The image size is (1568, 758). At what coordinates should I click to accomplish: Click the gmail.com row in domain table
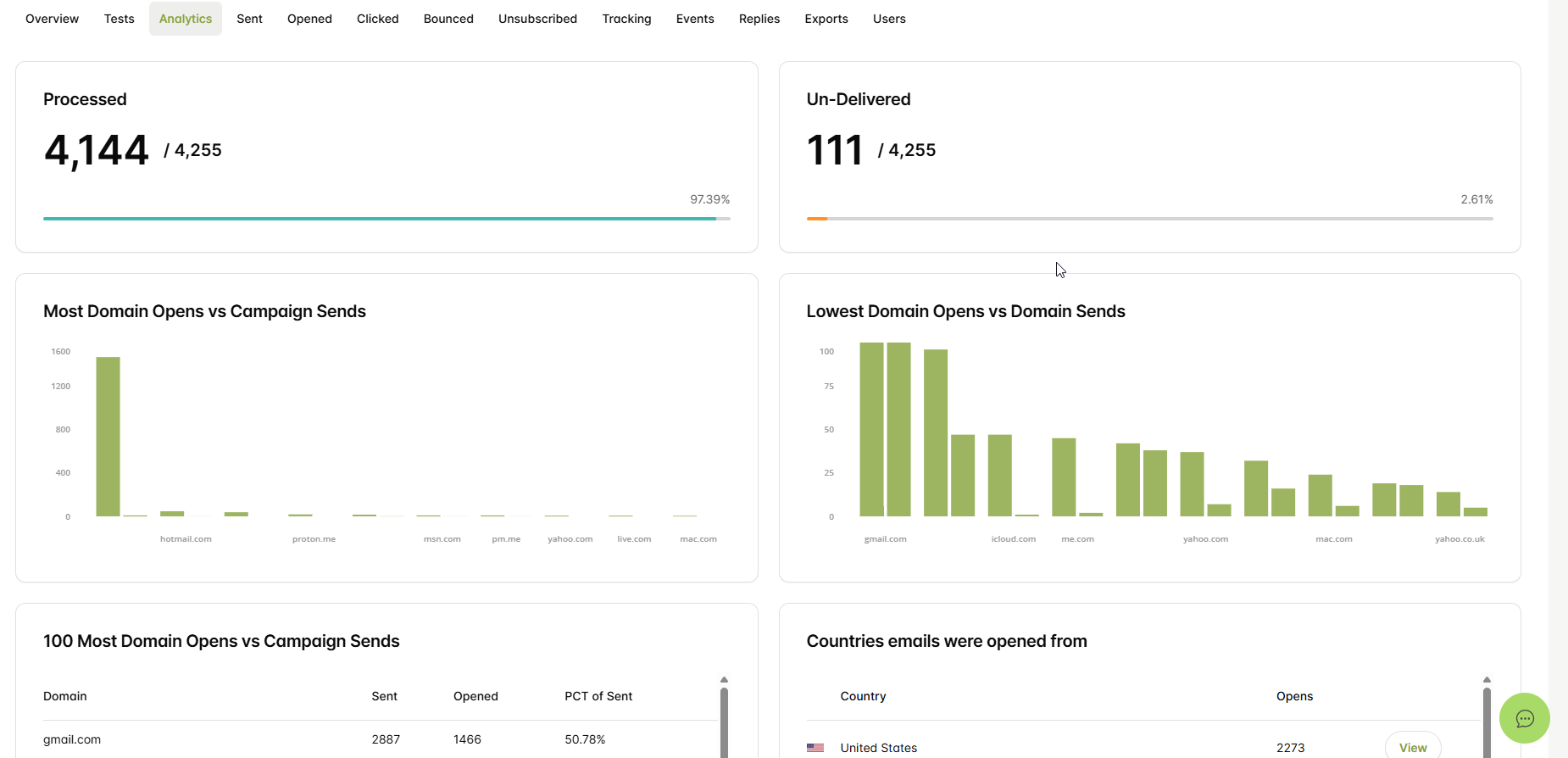point(381,739)
